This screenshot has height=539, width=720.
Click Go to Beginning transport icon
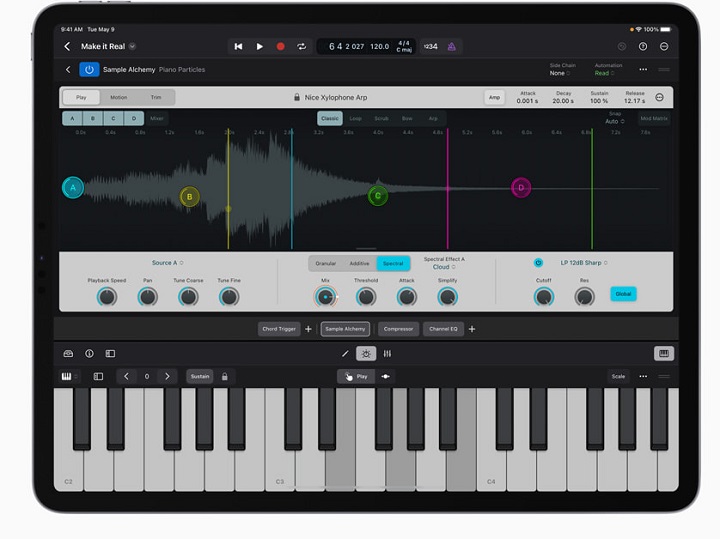(x=239, y=47)
